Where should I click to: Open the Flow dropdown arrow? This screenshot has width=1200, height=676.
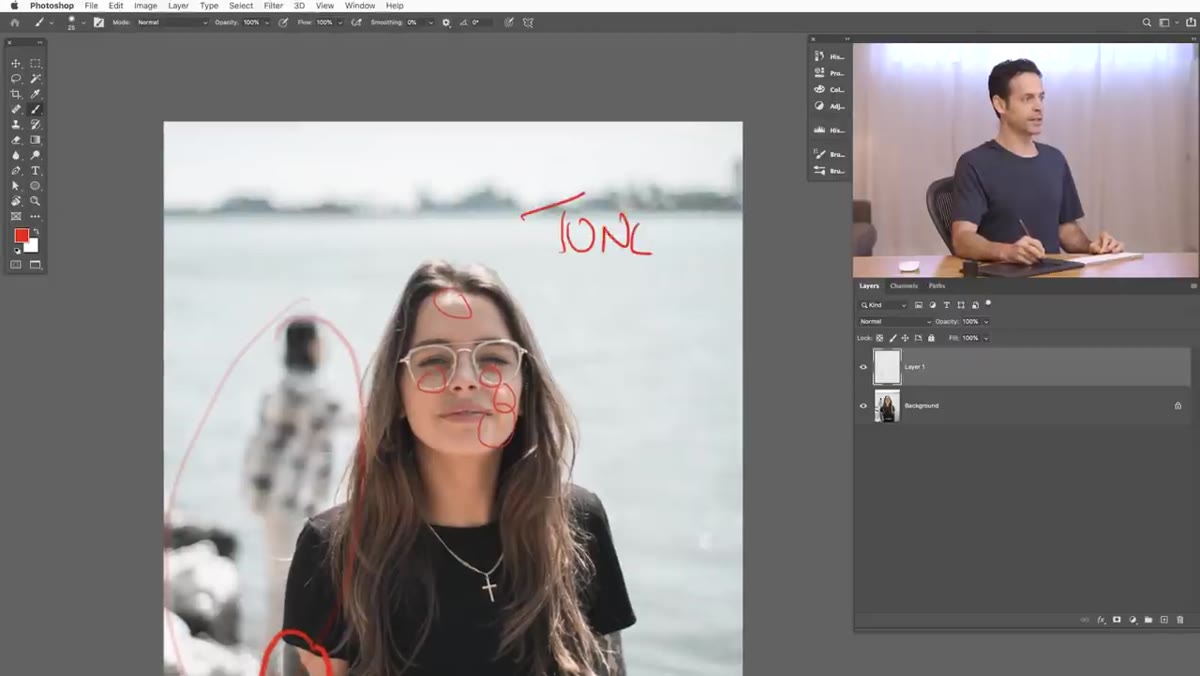click(x=340, y=22)
